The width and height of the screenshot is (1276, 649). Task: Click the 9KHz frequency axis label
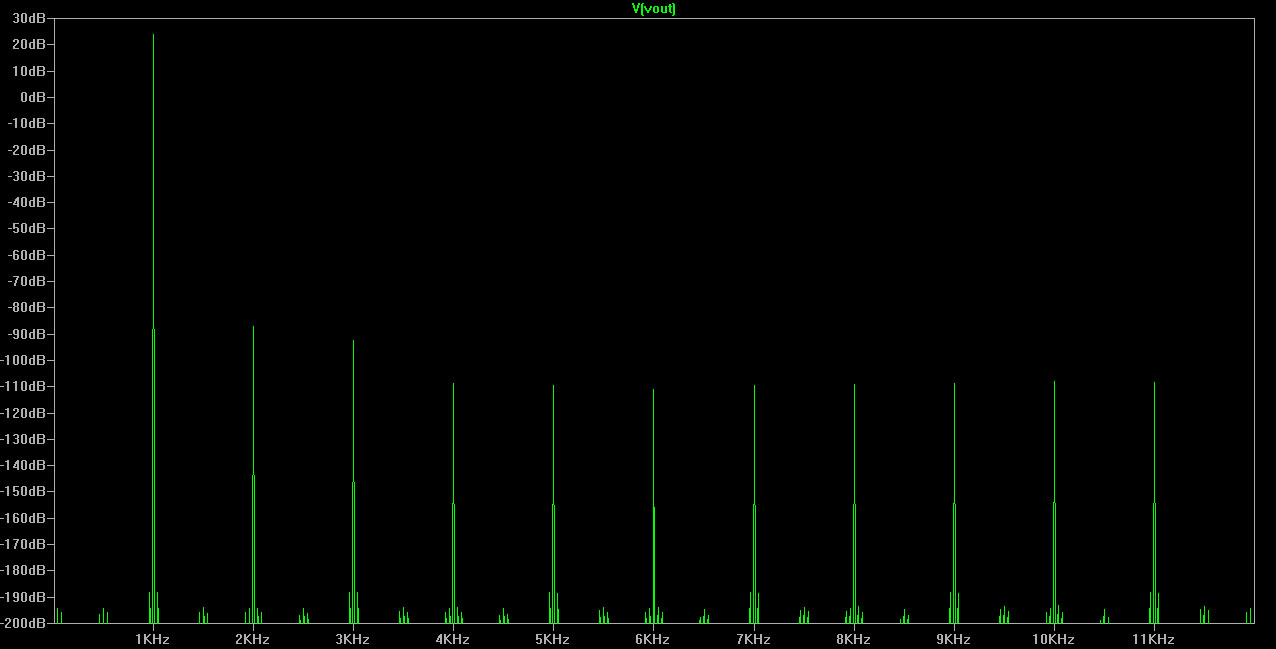(x=953, y=639)
